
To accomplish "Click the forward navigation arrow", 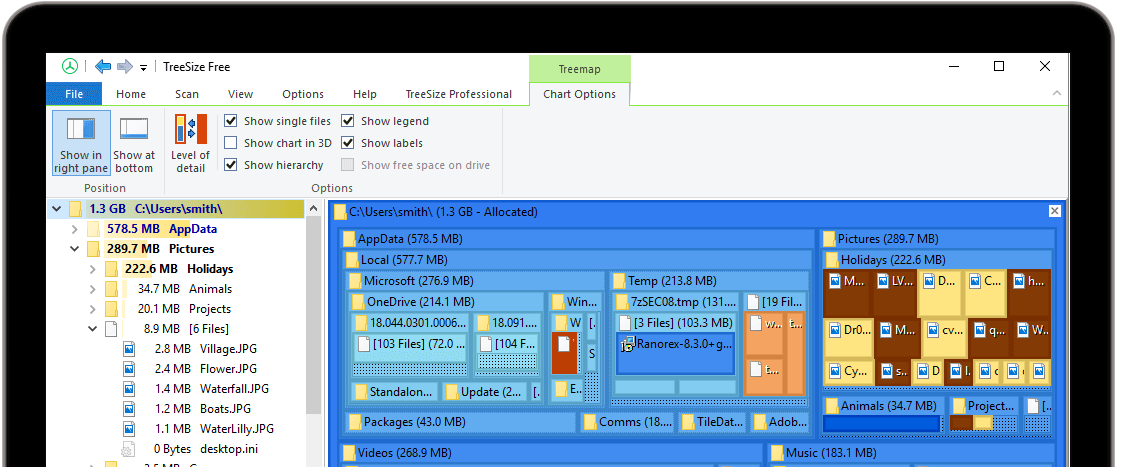I will click(125, 67).
